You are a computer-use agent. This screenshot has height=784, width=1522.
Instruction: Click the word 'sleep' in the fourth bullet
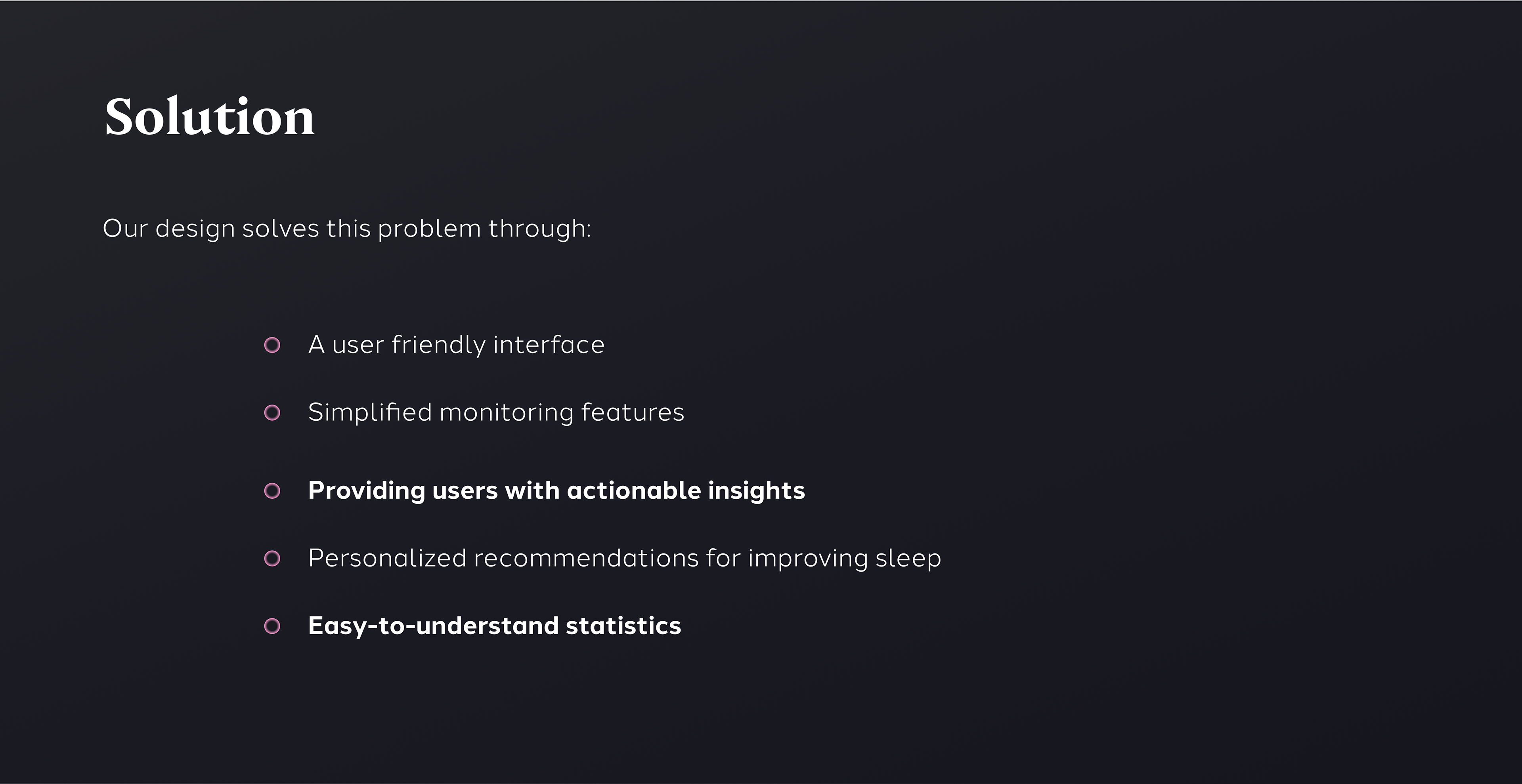pyautogui.click(x=908, y=559)
